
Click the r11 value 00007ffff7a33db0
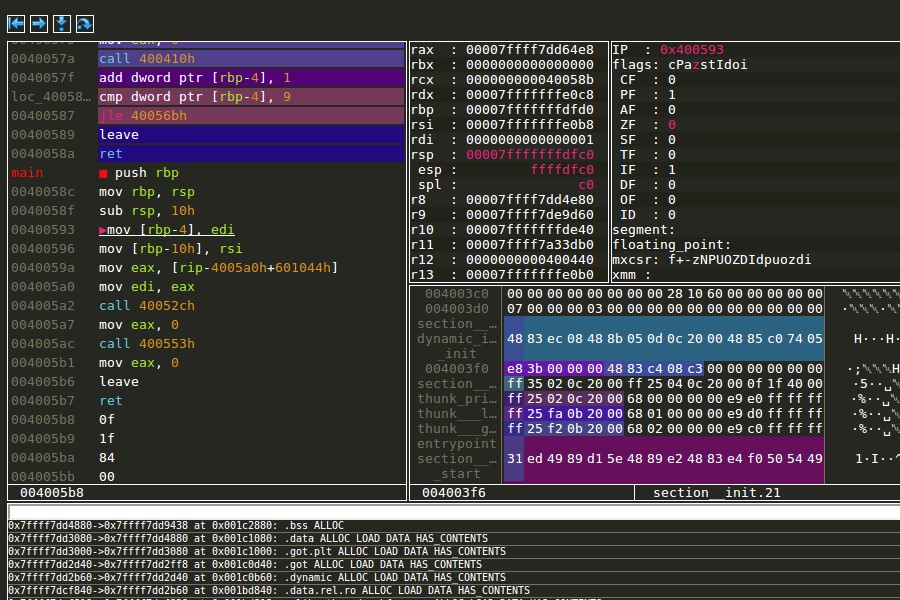coord(529,244)
